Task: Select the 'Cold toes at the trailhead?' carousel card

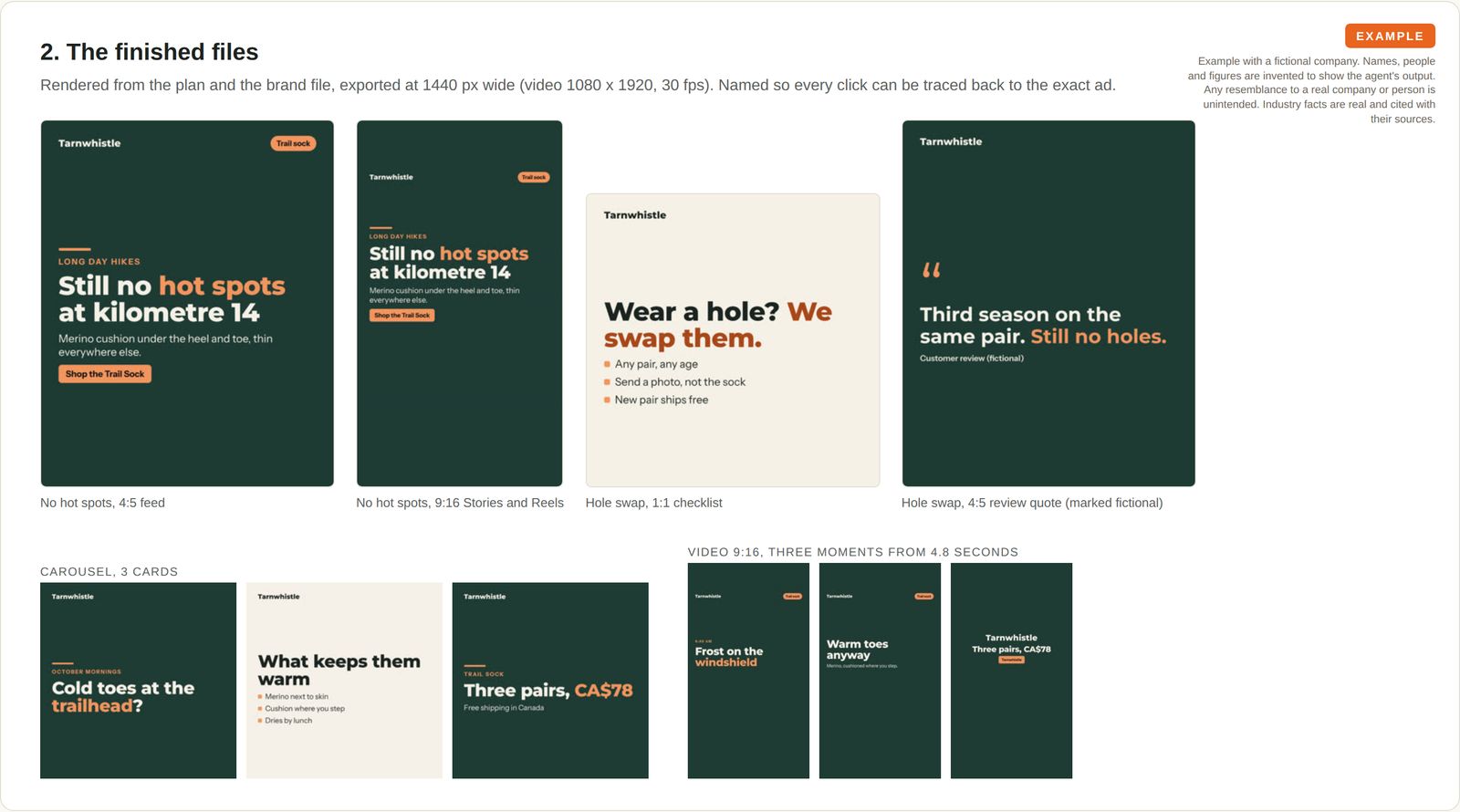Action: click(x=138, y=681)
